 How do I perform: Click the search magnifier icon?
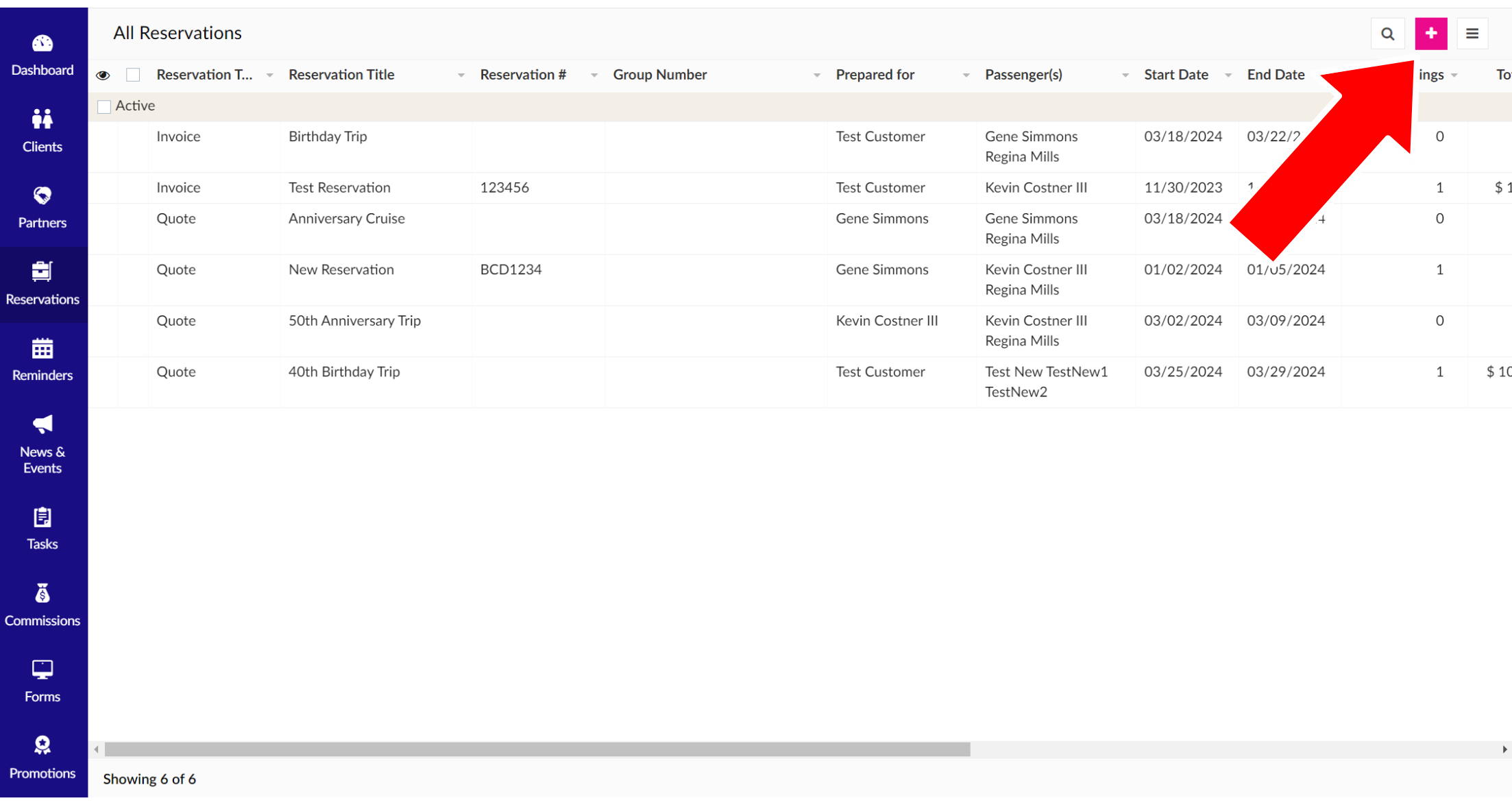(x=1387, y=34)
